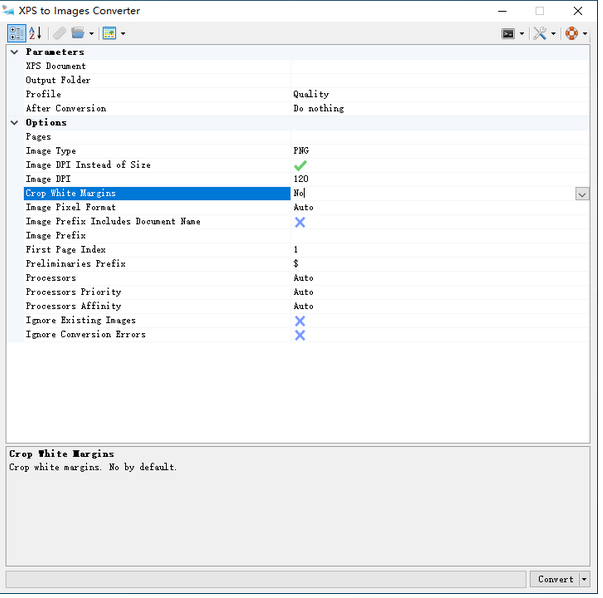Switch to categorized property view
This screenshot has width=603, height=598.
click(16, 33)
